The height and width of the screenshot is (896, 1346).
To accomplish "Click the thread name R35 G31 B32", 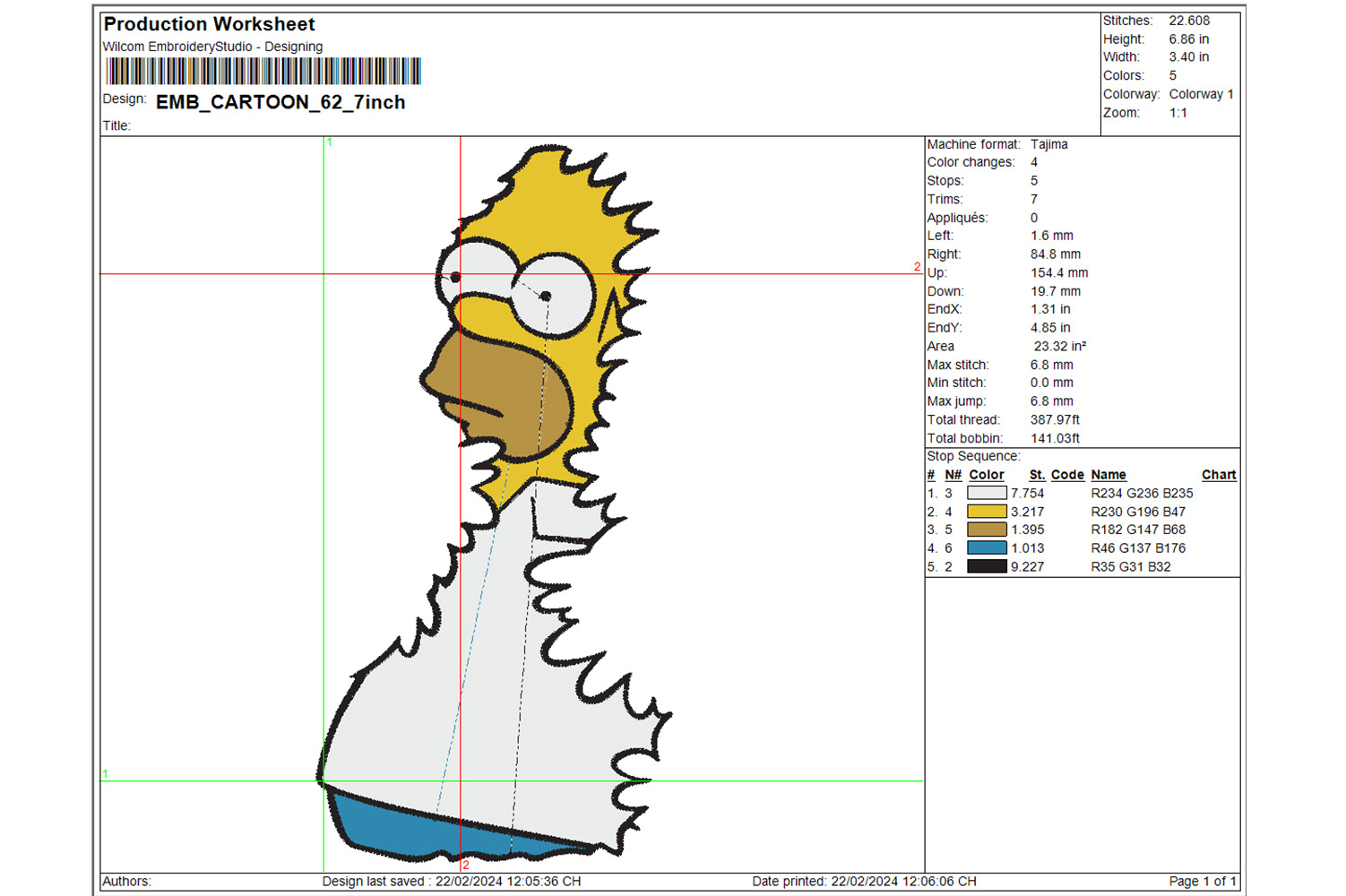I will coord(1131,566).
